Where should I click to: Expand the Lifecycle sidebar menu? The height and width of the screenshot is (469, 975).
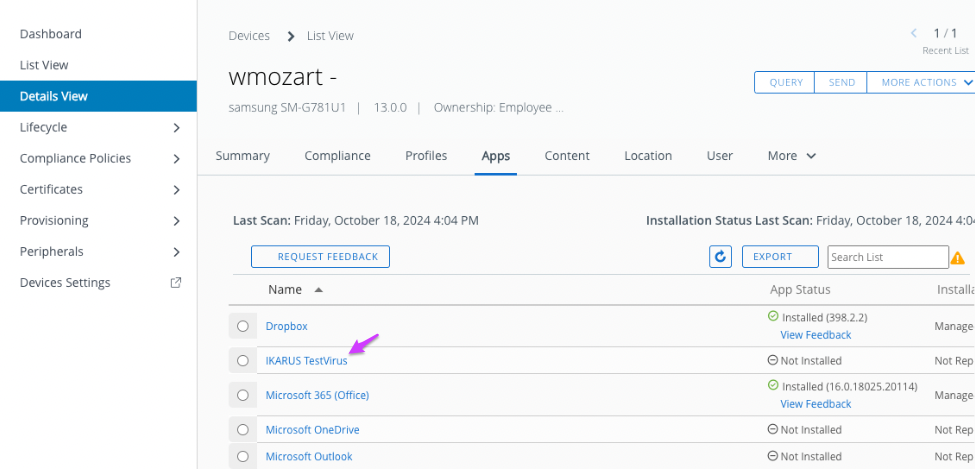click(x=176, y=128)
